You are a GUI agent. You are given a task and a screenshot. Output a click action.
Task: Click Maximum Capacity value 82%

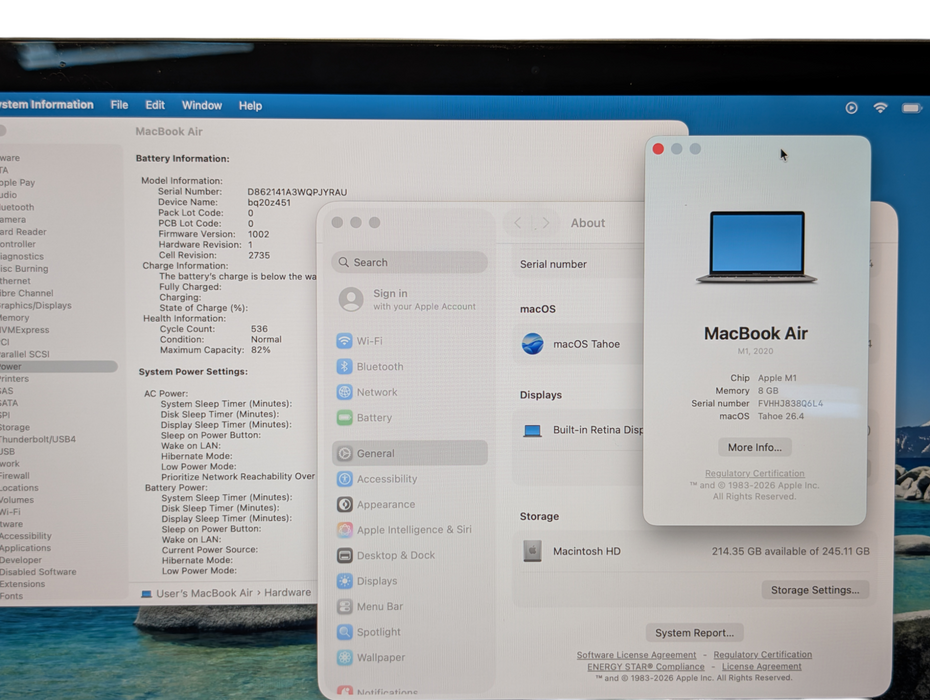tap(260, 350)
